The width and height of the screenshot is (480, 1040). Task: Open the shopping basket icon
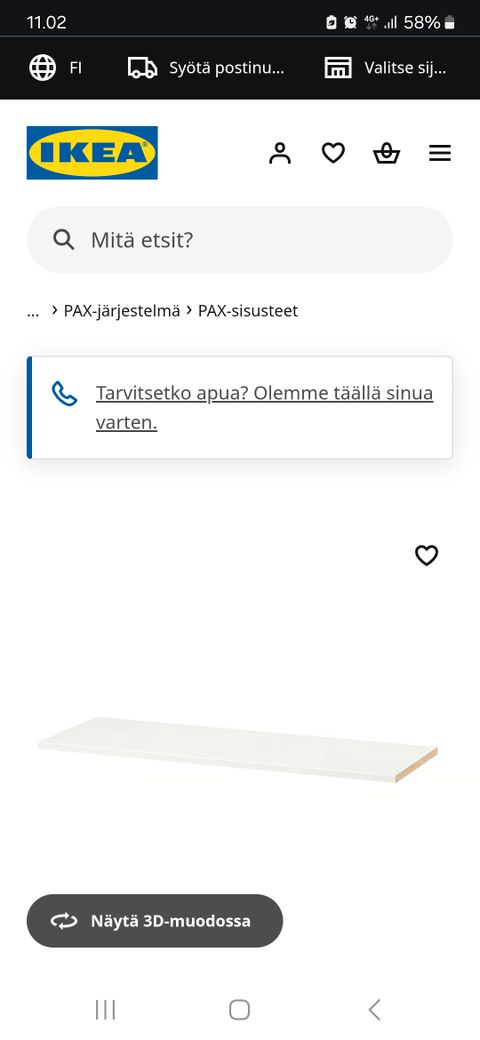click(387, 153)
